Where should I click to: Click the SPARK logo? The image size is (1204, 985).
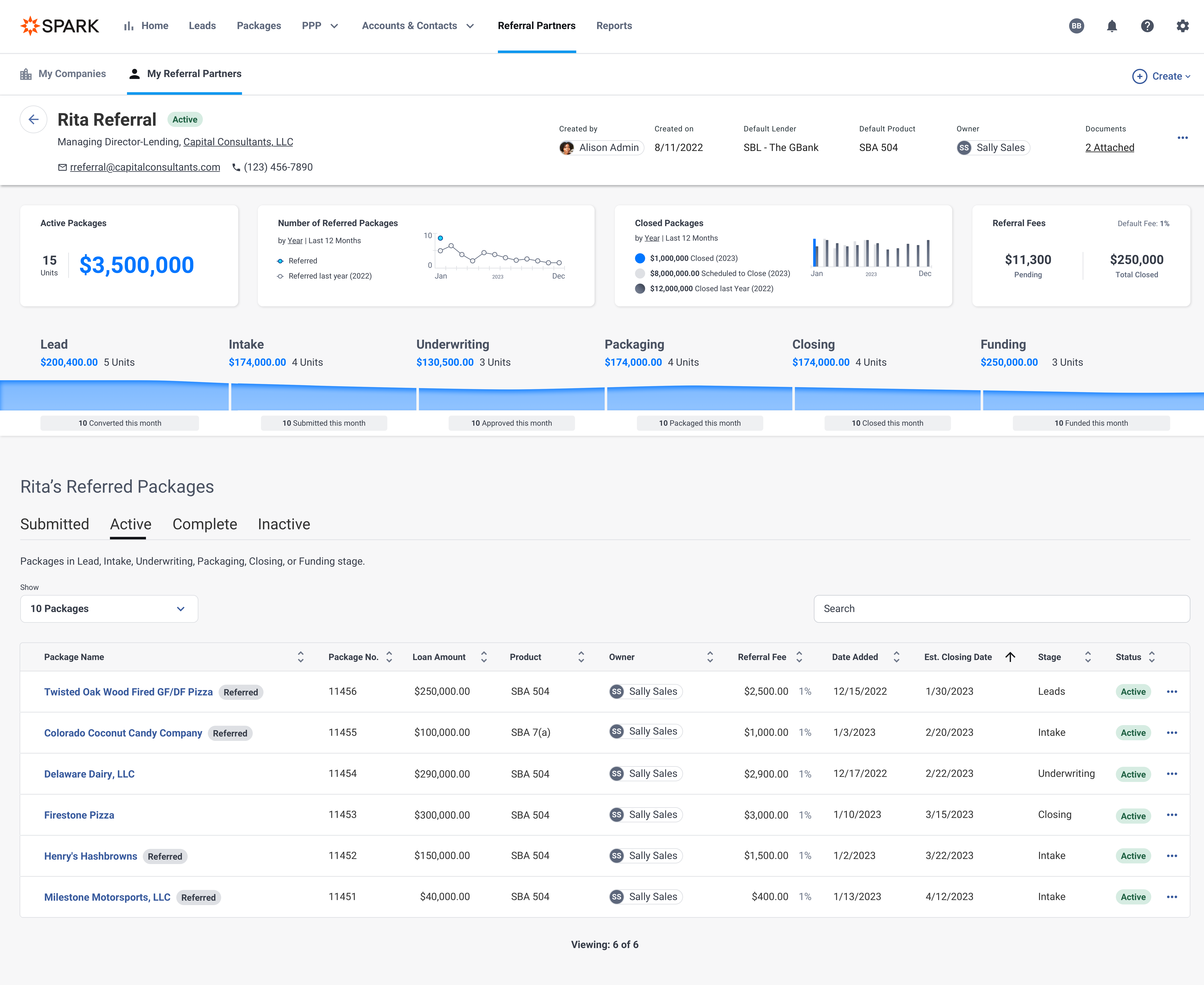coord(60,26)
